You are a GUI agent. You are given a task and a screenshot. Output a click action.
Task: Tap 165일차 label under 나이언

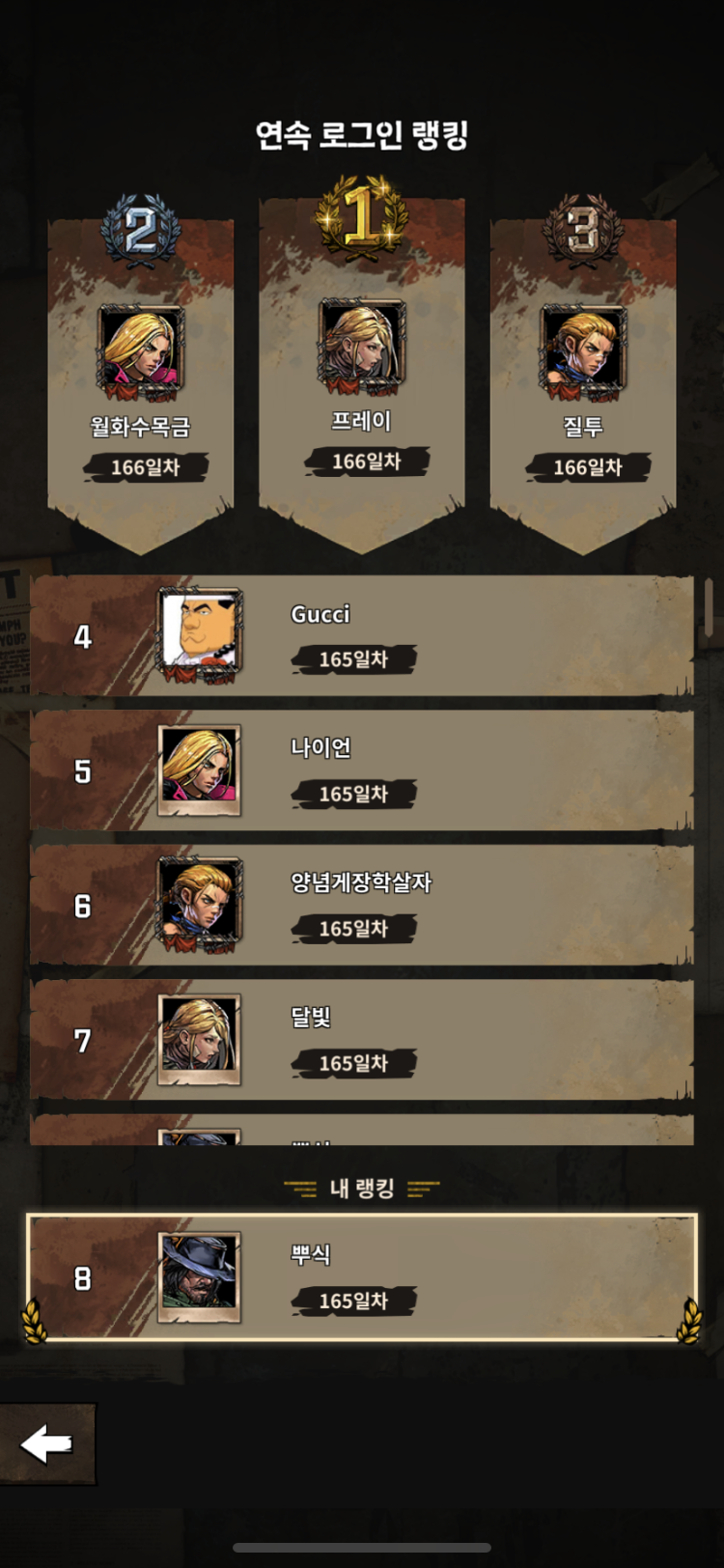(x=353, y=794)
